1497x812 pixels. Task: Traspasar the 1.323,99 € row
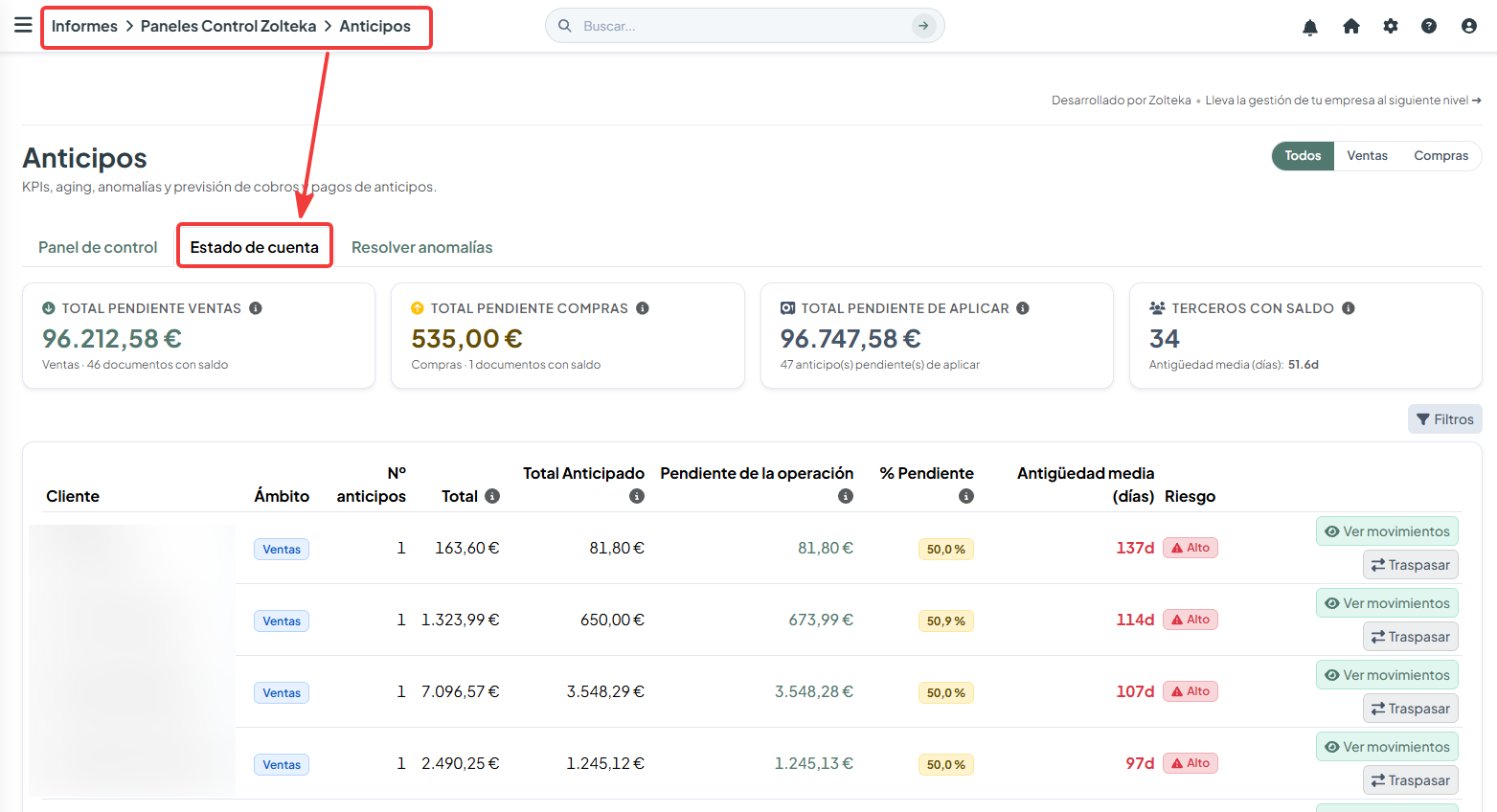click(x=1410, y=637)
